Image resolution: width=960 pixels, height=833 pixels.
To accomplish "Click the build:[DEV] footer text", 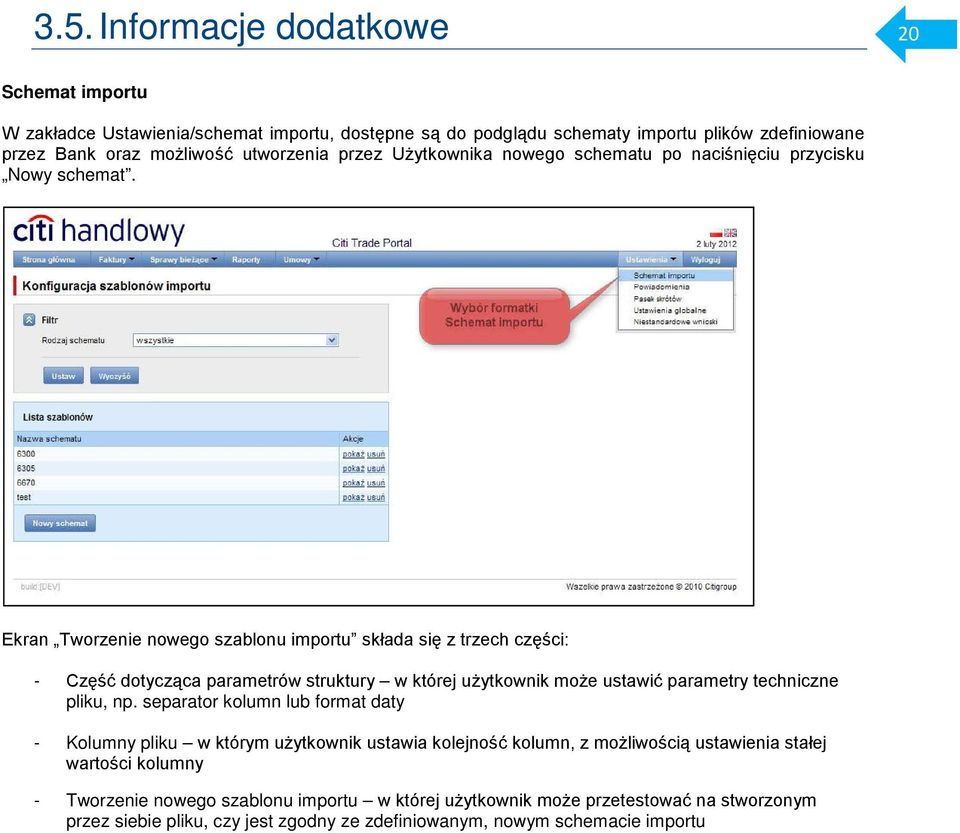I will coord(40,587).
